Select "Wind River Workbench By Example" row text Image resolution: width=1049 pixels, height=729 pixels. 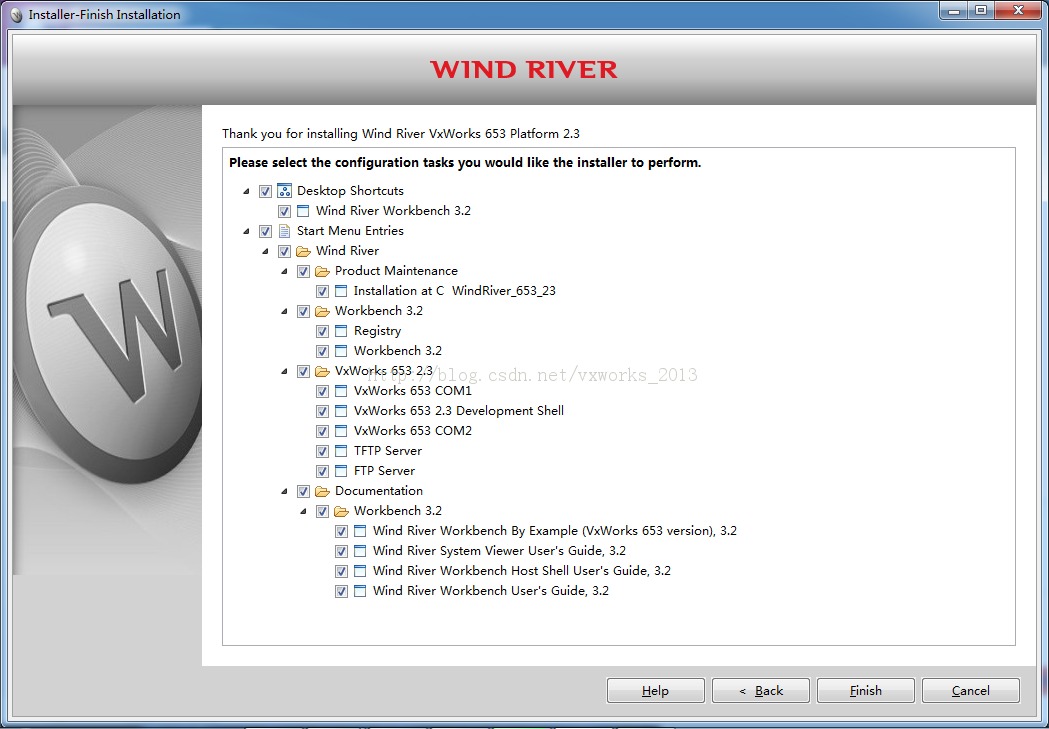[555, 531]
